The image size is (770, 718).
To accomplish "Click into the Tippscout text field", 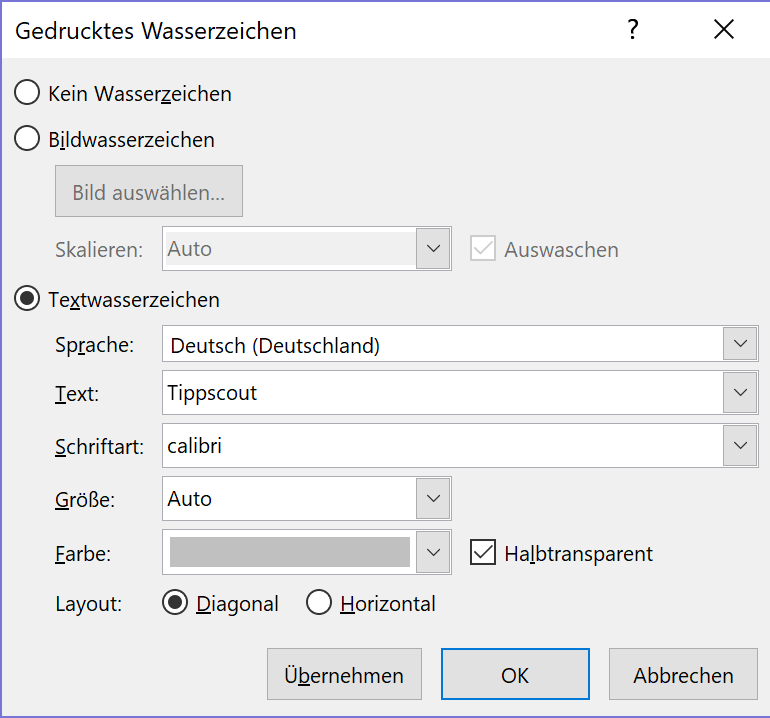I will [443, 392].
